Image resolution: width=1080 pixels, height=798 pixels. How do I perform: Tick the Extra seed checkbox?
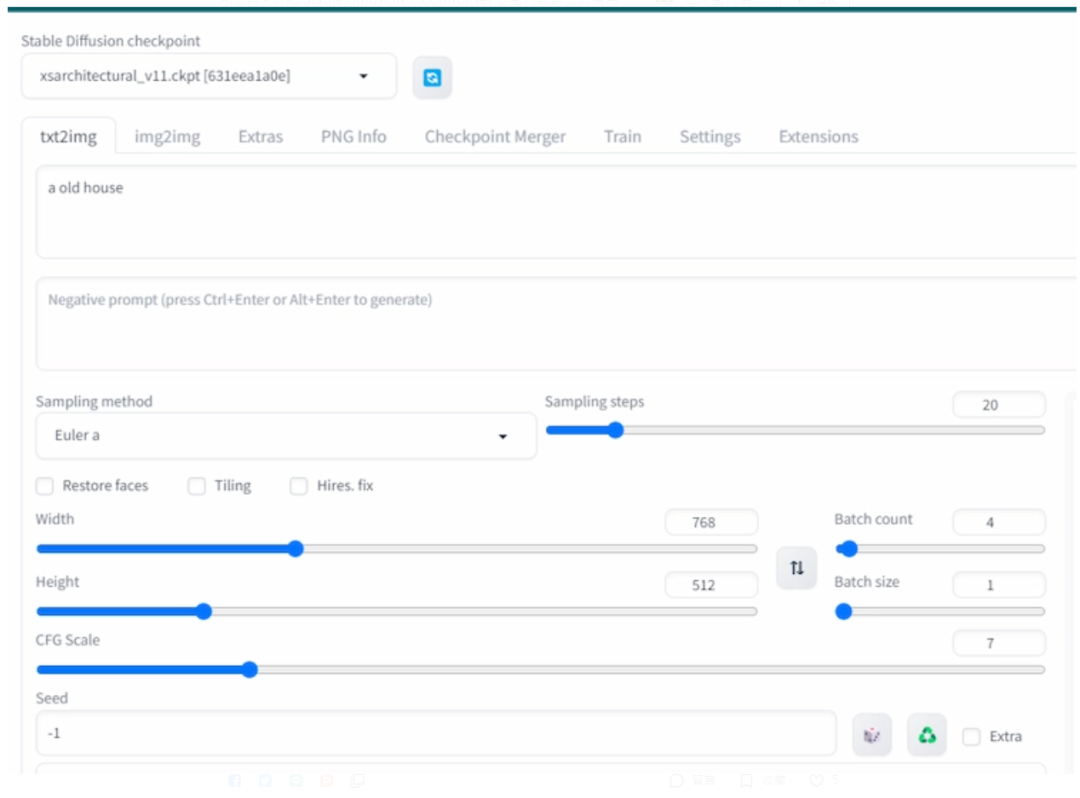[971, 737]
